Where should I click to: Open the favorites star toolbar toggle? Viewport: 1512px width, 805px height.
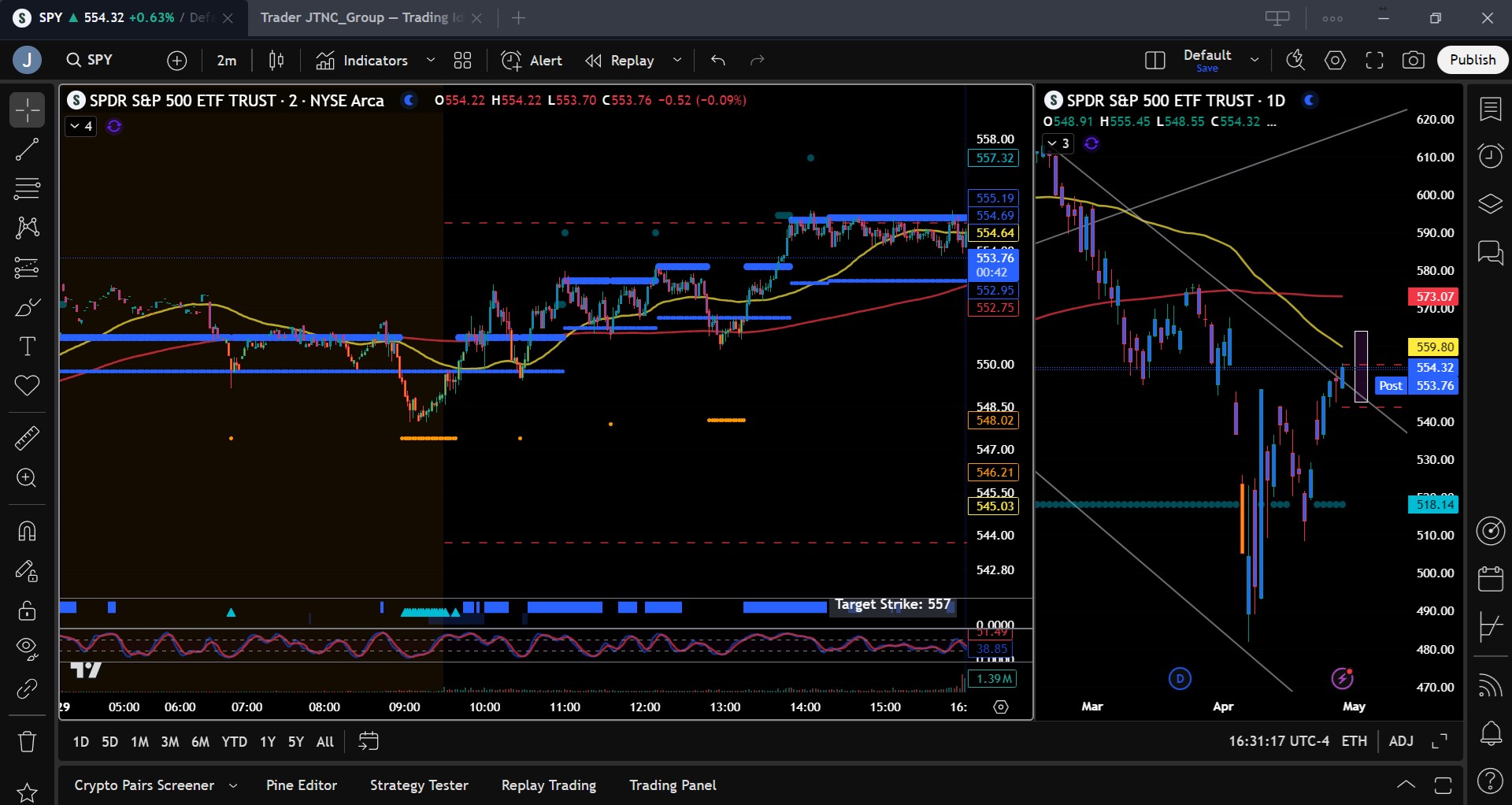tap(27, 792)
